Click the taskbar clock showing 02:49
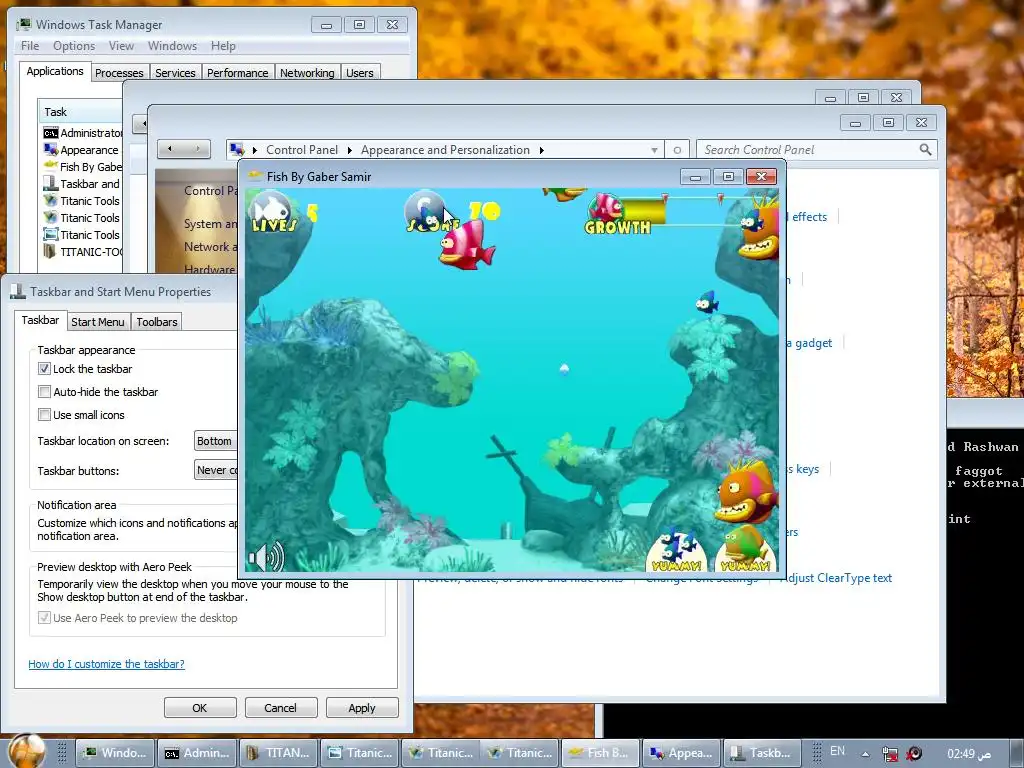The width and height of the screenshot is (1024, 768). (x=969, y=754)
